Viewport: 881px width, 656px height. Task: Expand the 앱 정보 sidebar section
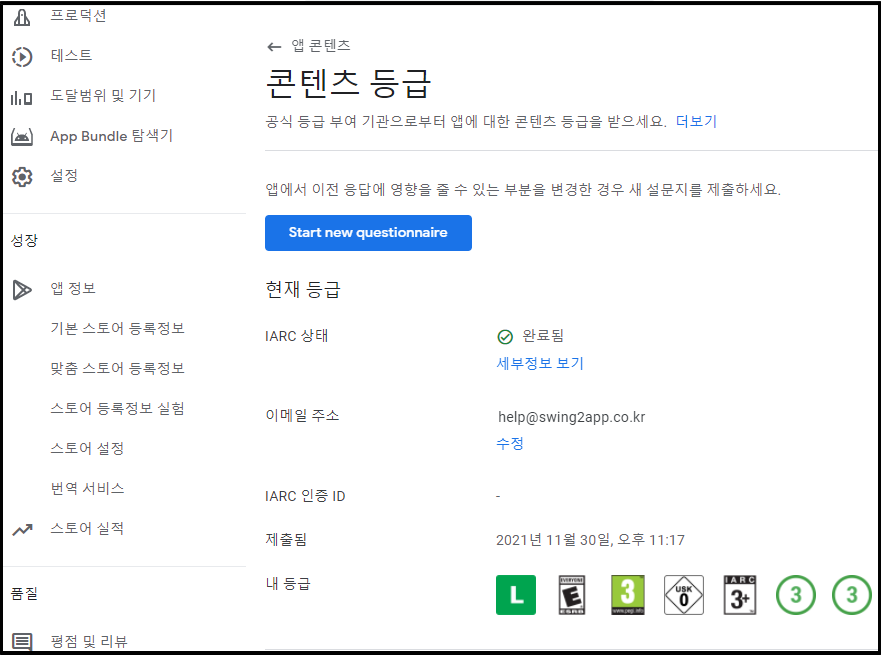click(73, 289)
